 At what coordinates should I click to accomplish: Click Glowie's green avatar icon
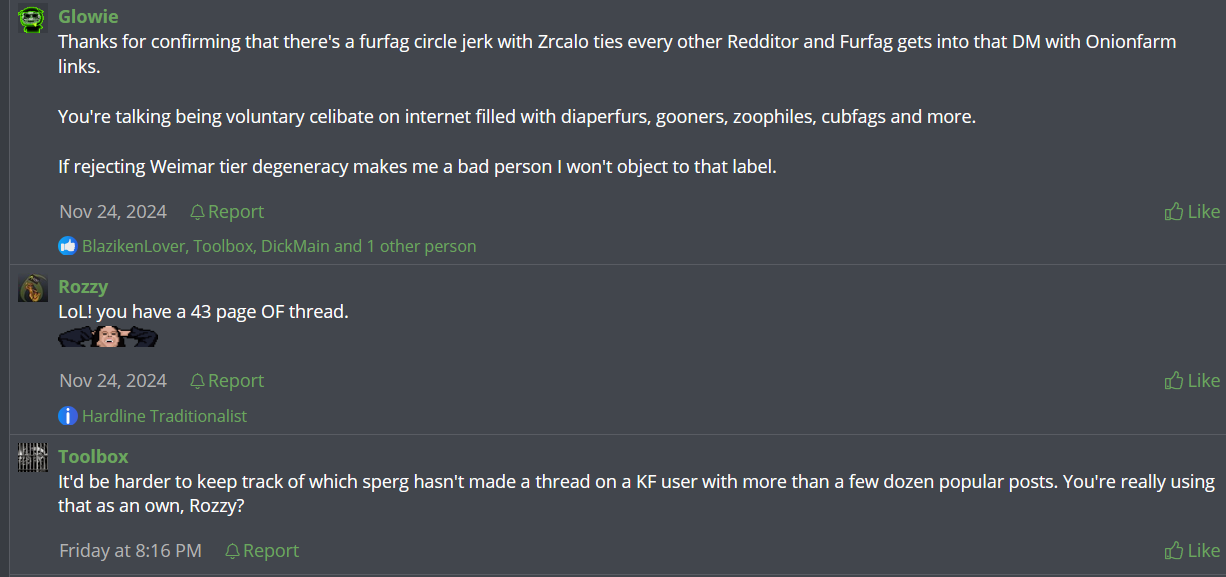[33, 18]
